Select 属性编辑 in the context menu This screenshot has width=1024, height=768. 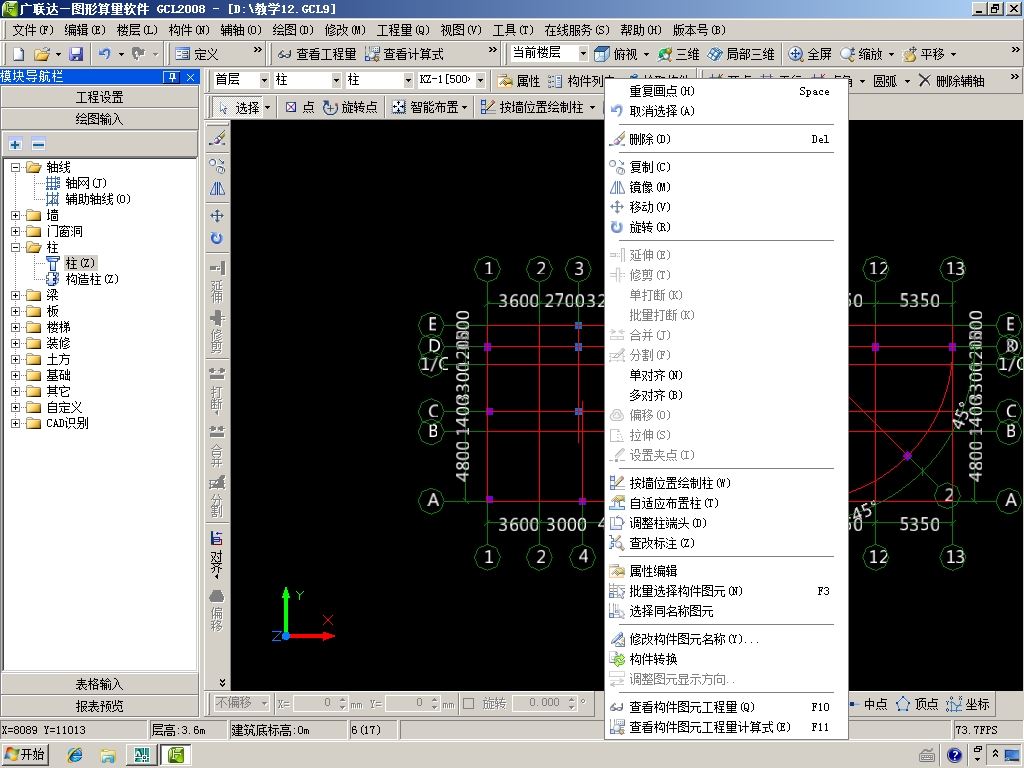tap(653, 571)
